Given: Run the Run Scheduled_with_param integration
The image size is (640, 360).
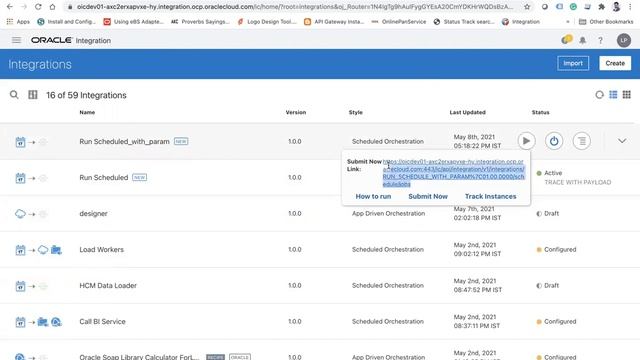Looking at the screenshot, I should (x=527, y=141).
